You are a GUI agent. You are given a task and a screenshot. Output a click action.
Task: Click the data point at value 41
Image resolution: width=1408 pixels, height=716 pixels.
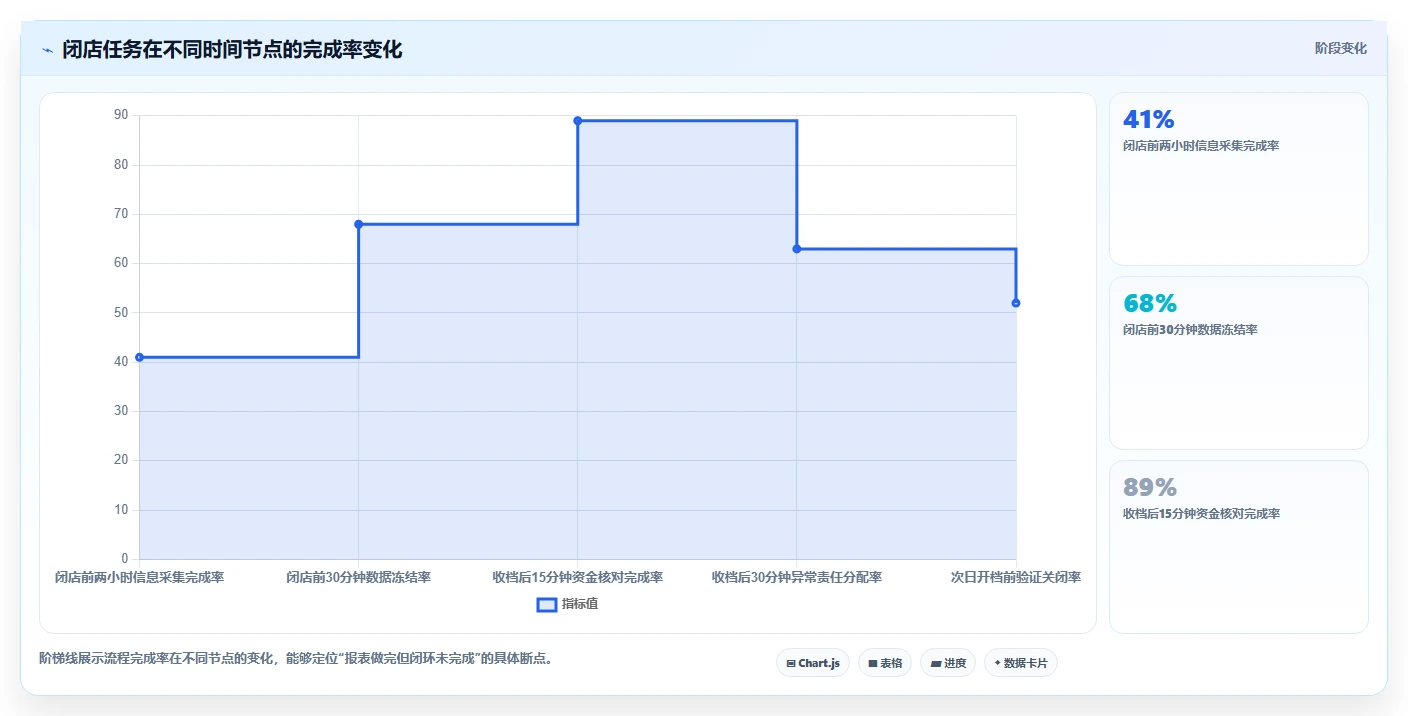coord(139,357)
